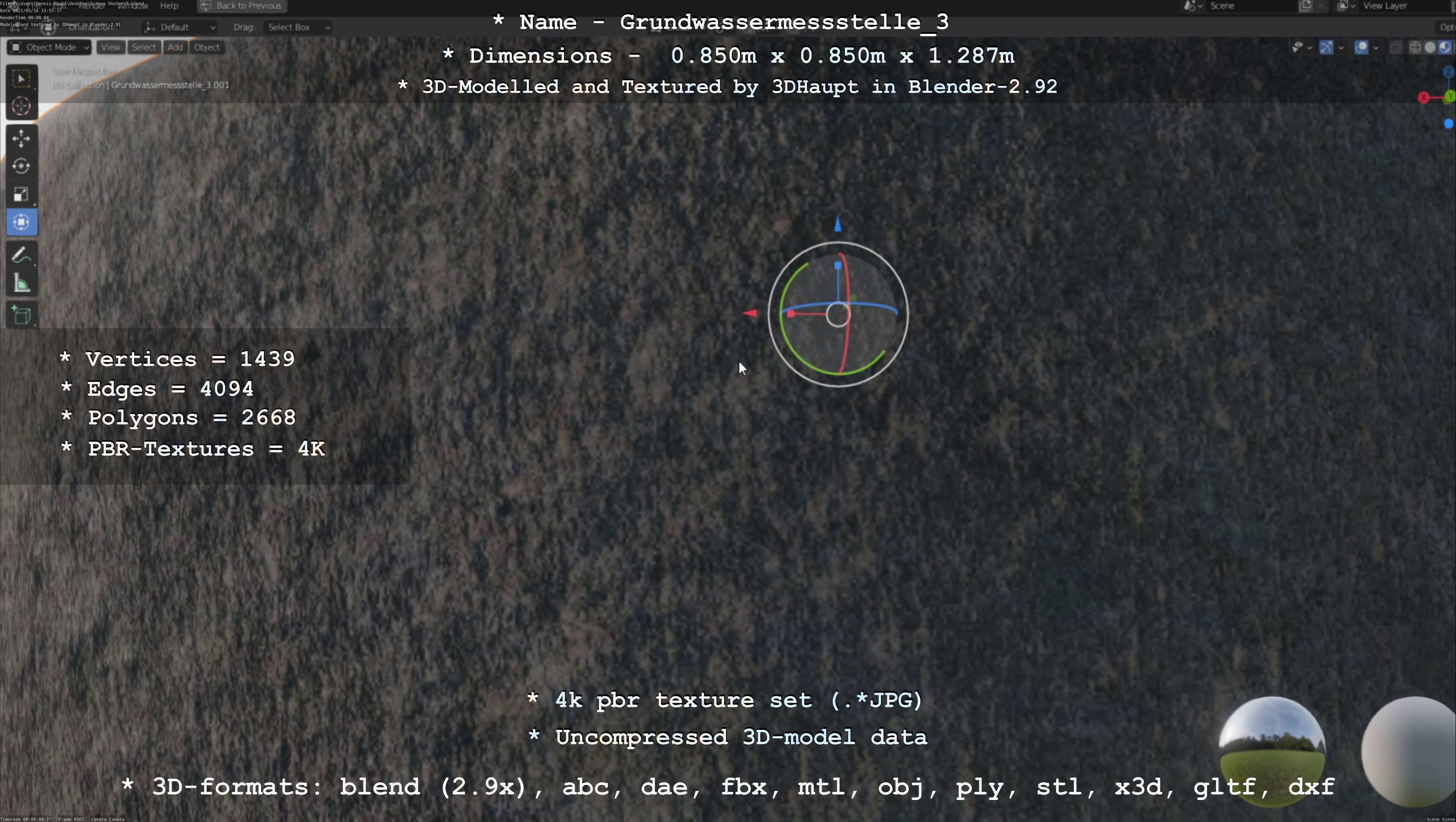Screen dimensions: 1456x822
Task: Select the Measure ruler tool
Action: click(x=21, y=283)
